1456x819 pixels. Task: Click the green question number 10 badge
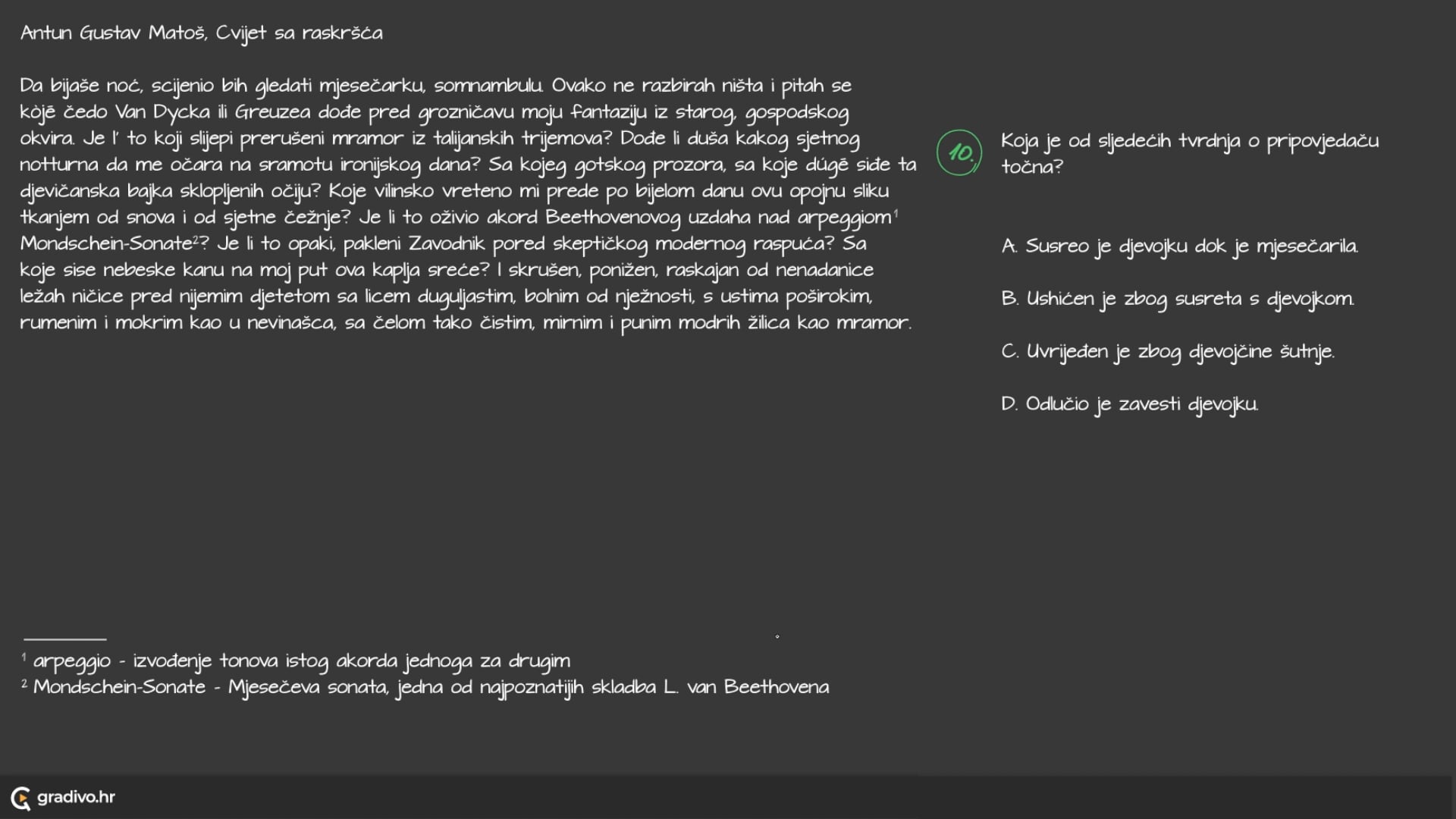coord(959,152)
